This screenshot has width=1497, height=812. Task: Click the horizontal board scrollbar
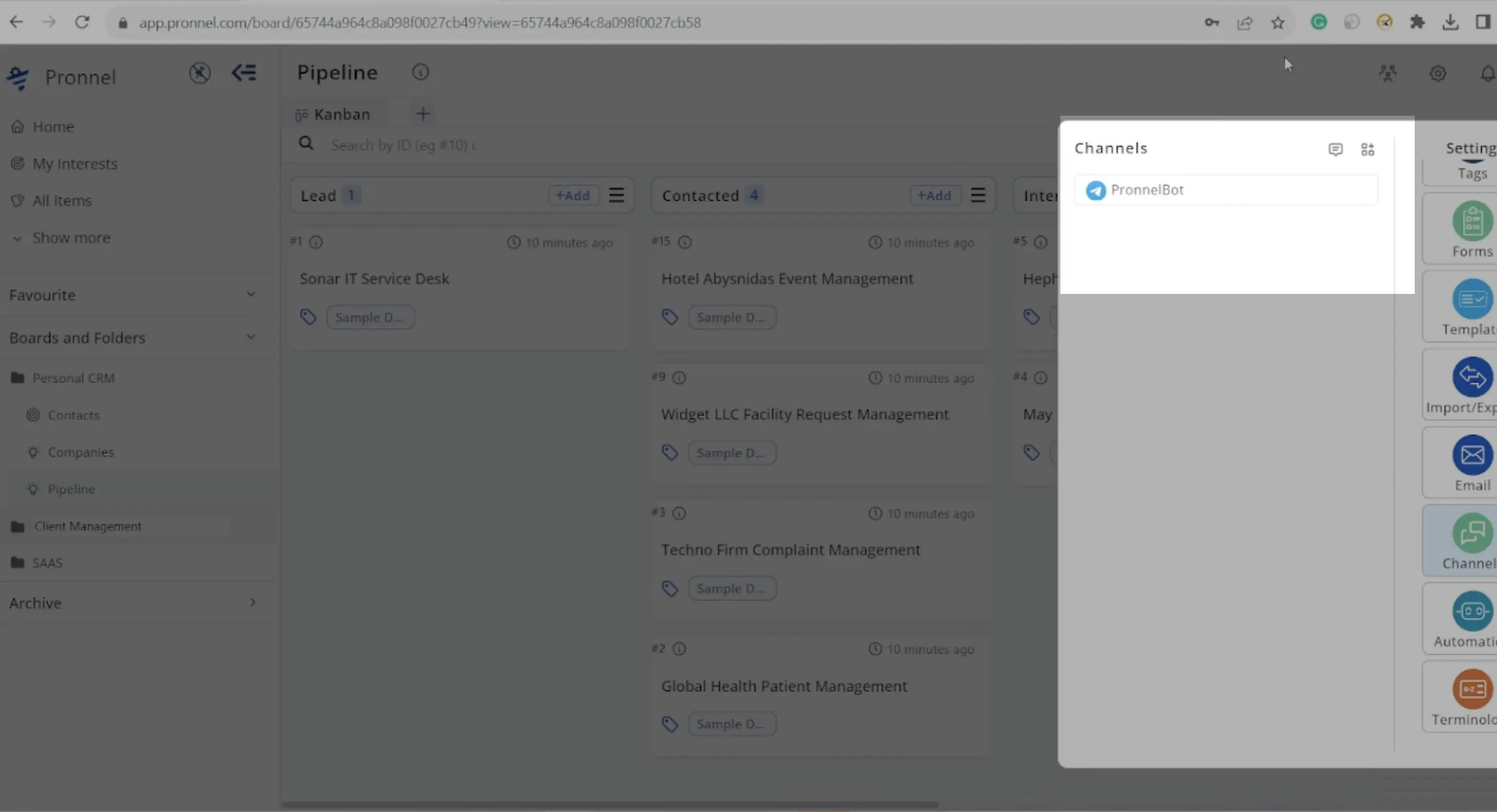tap(609, 805)
